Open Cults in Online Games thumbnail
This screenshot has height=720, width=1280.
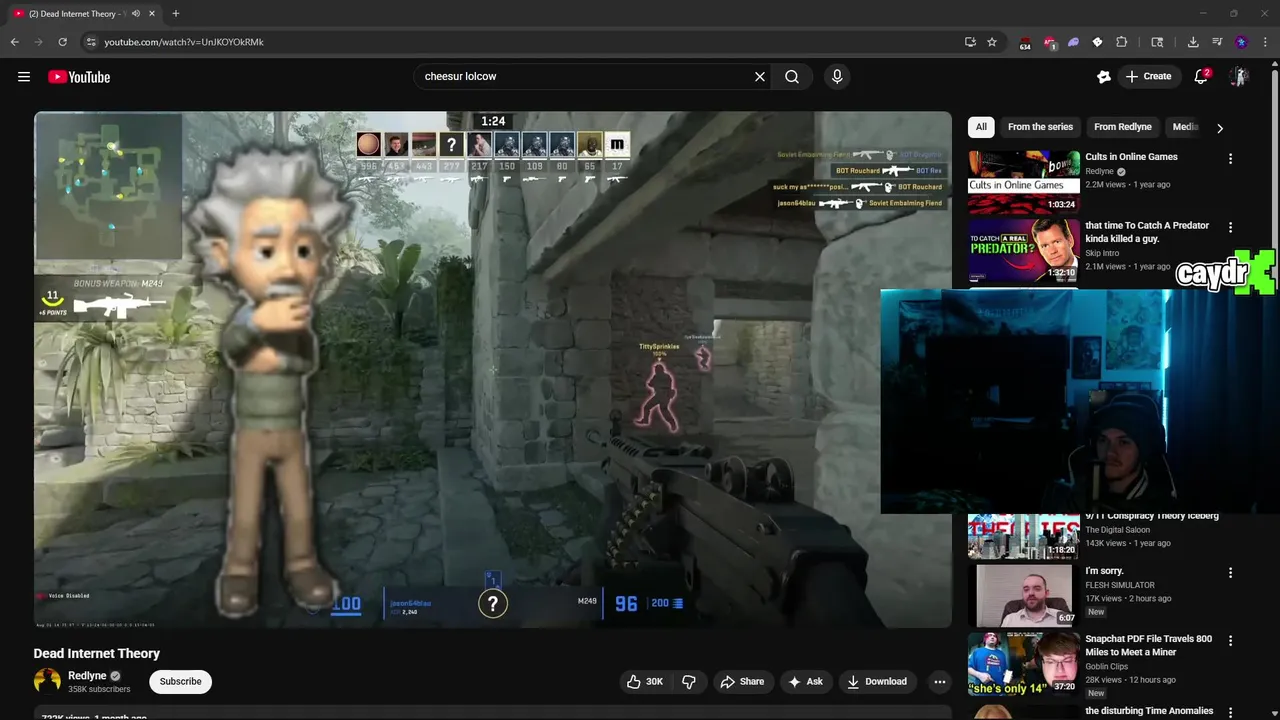pyautogui.click(x=1024, y=182)
